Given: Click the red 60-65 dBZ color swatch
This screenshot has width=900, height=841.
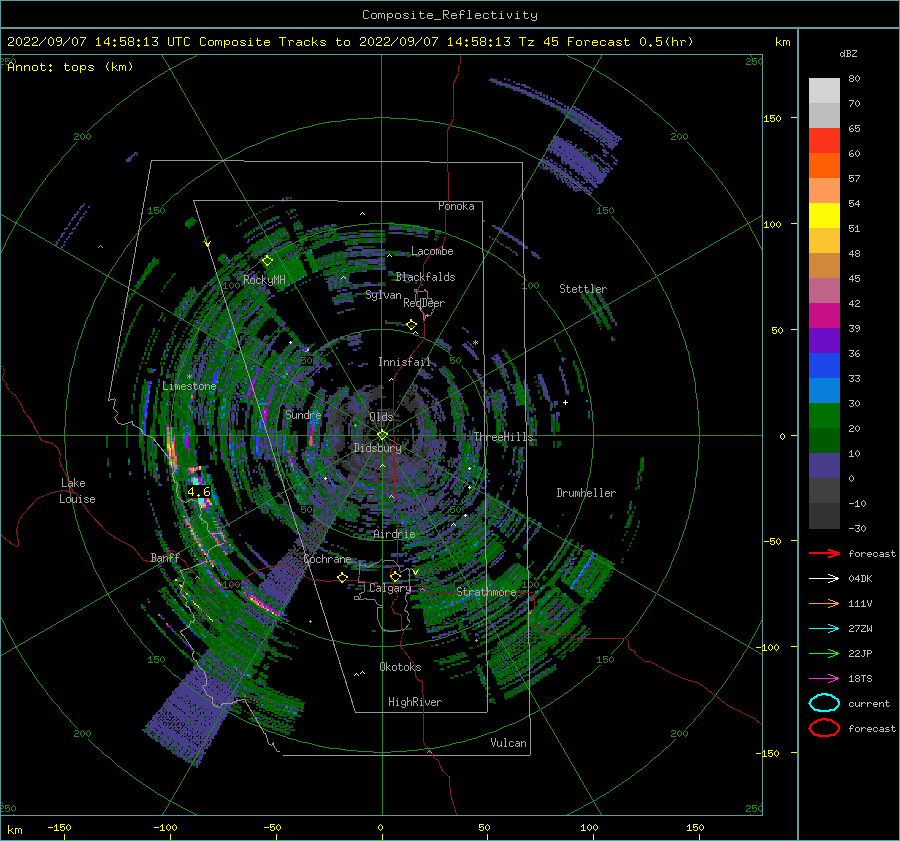Looking at the screenshot, I should coord(824,141).
